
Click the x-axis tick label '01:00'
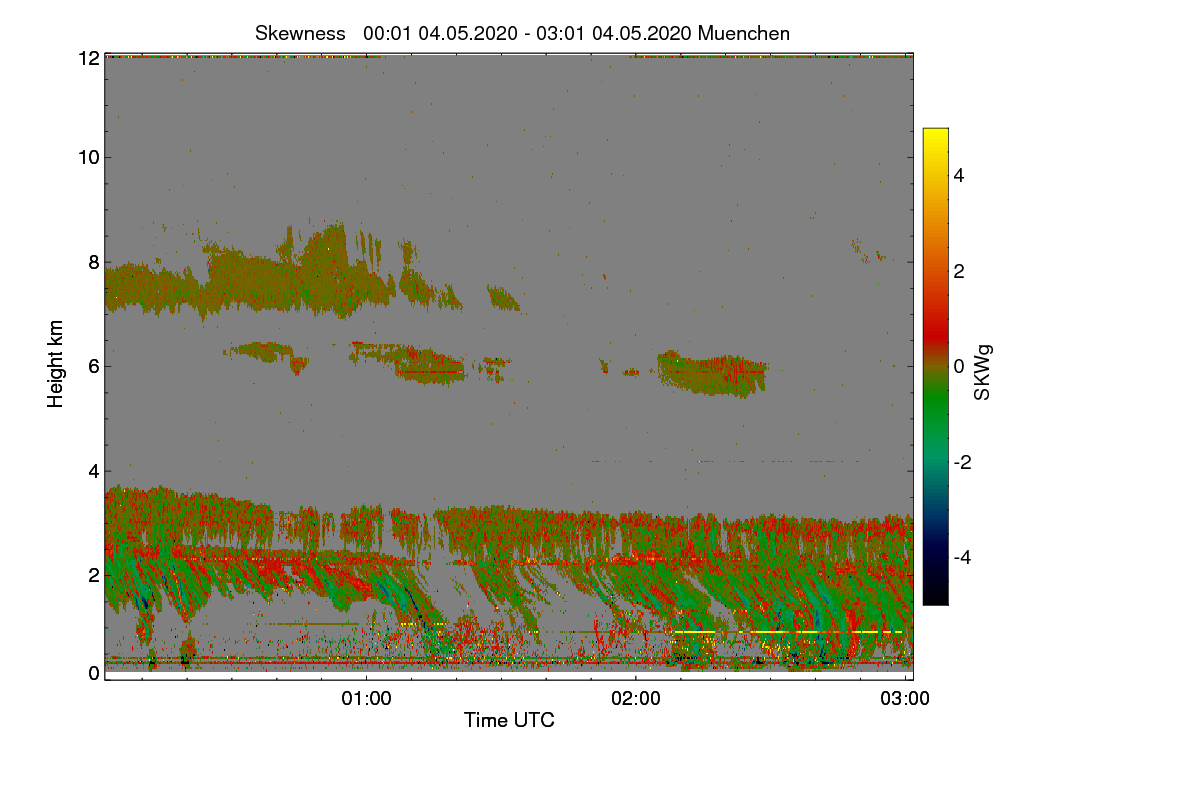pyautogui.click(x=366, y=699)
